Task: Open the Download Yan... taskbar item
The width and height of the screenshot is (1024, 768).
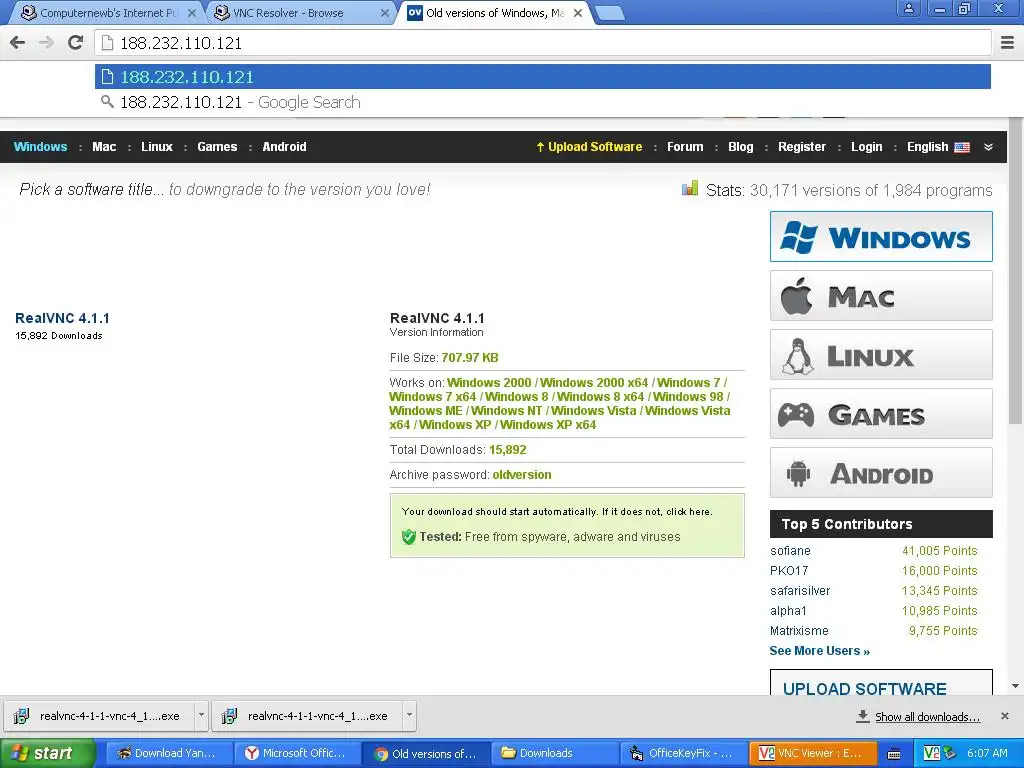Action: 167,754
